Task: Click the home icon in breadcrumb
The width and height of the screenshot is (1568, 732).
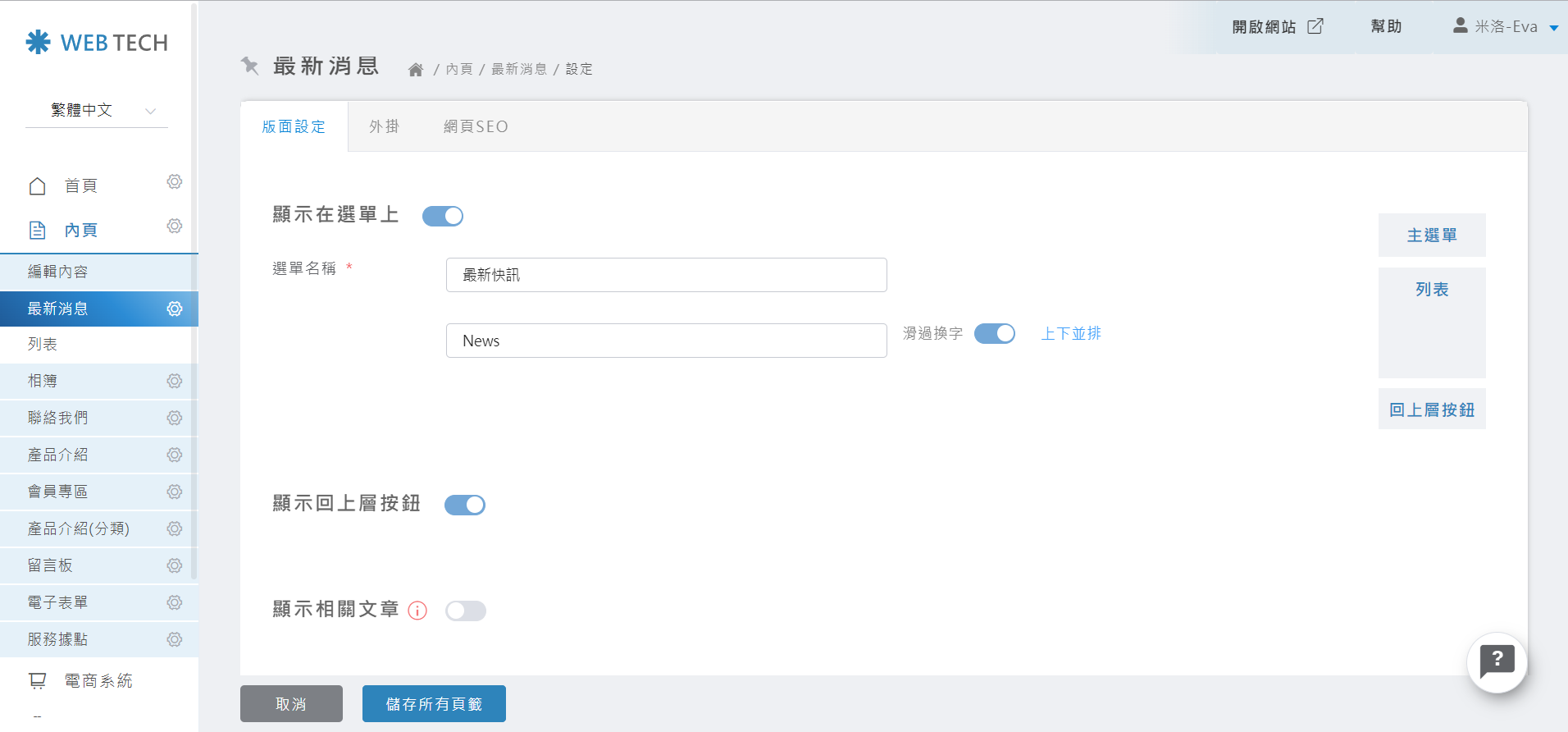Action: tap(416, 70)
